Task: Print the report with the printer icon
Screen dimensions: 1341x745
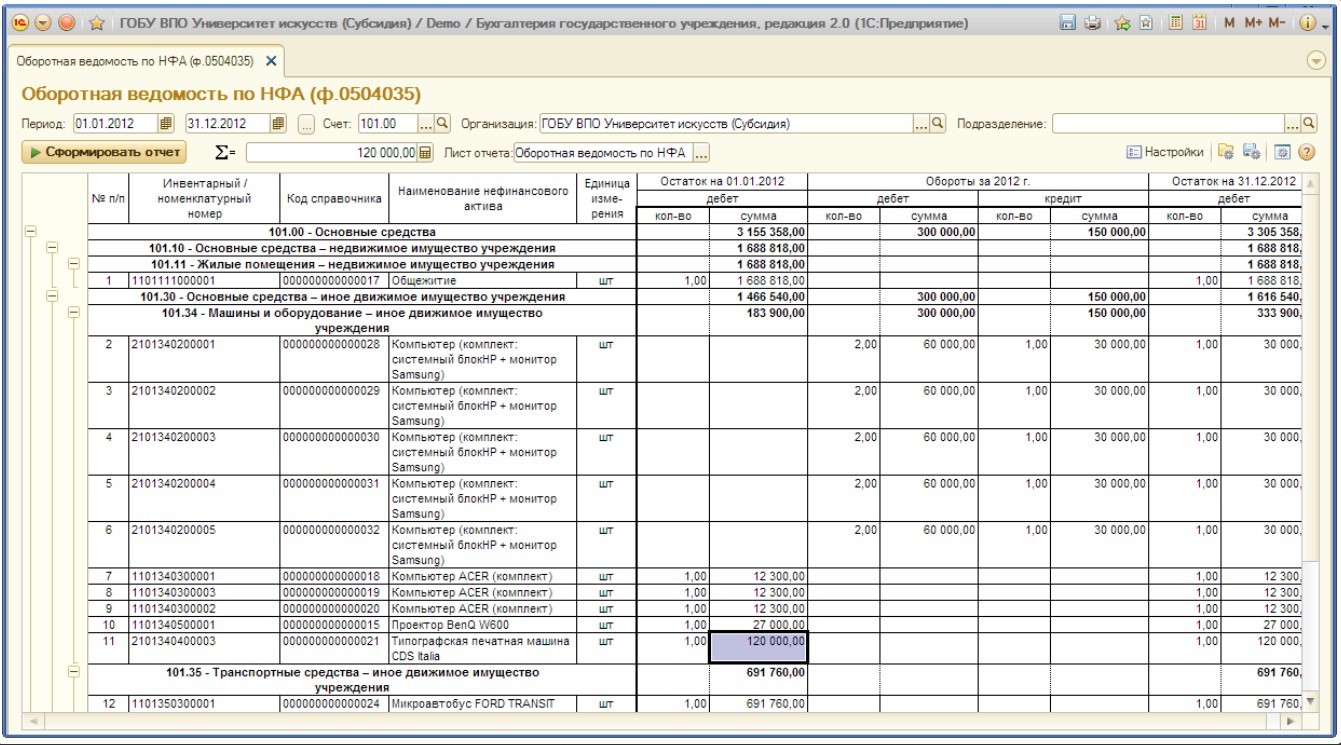Action: (x=1093, y=22)
